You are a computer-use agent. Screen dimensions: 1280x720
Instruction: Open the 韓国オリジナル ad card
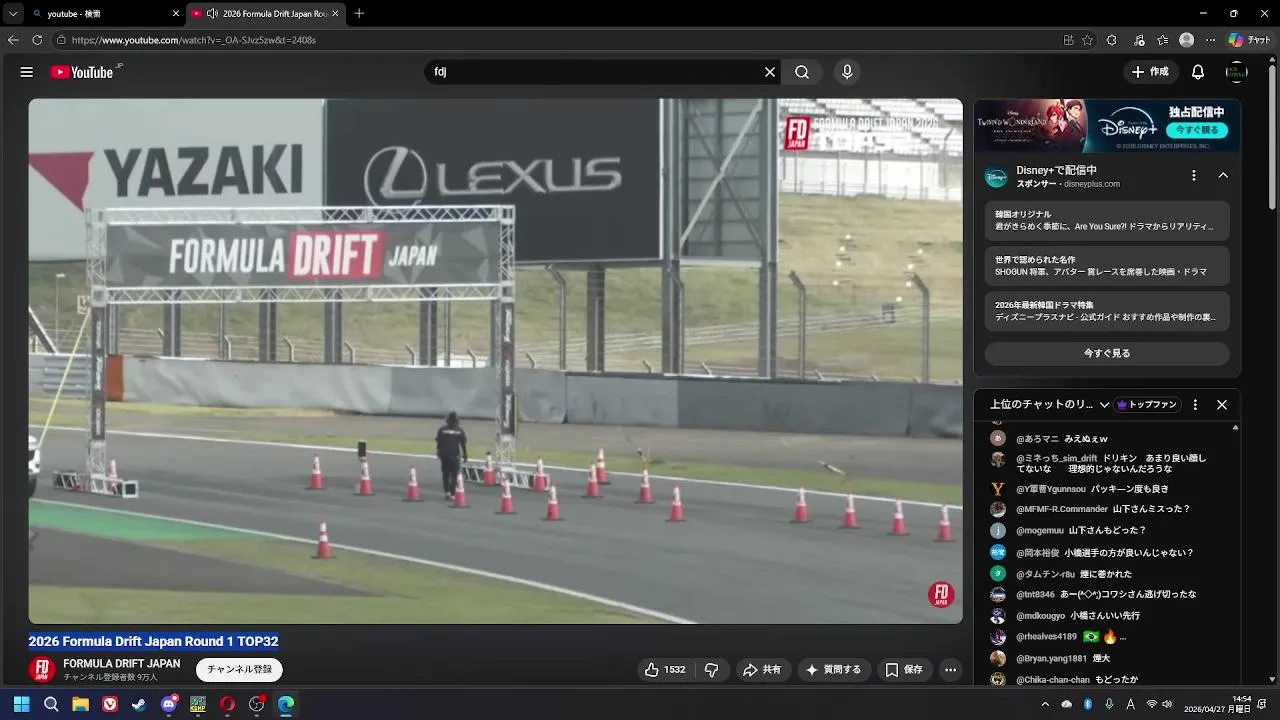(x=1107, y=221)
